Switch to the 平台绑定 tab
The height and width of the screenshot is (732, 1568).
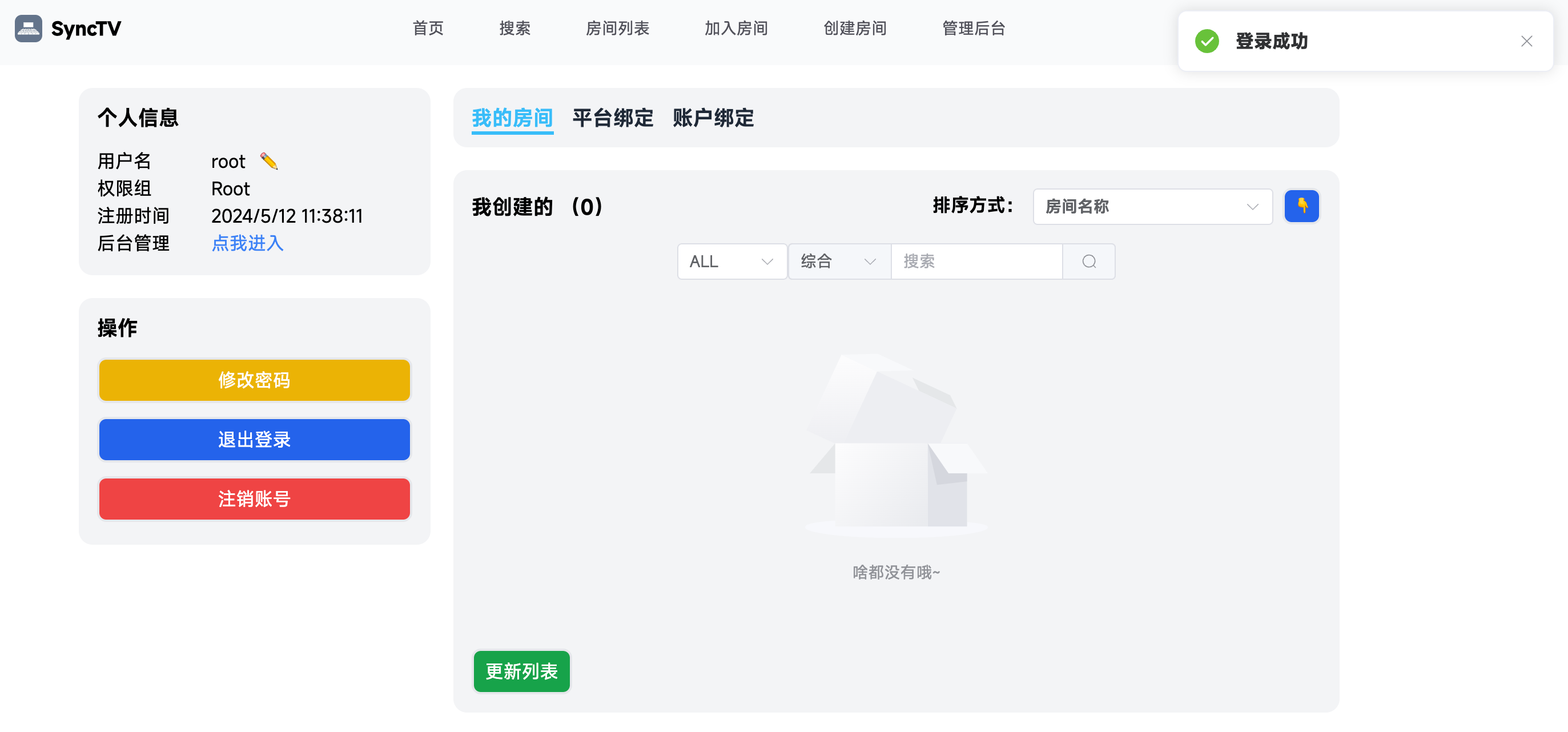[x=612, y=118]
